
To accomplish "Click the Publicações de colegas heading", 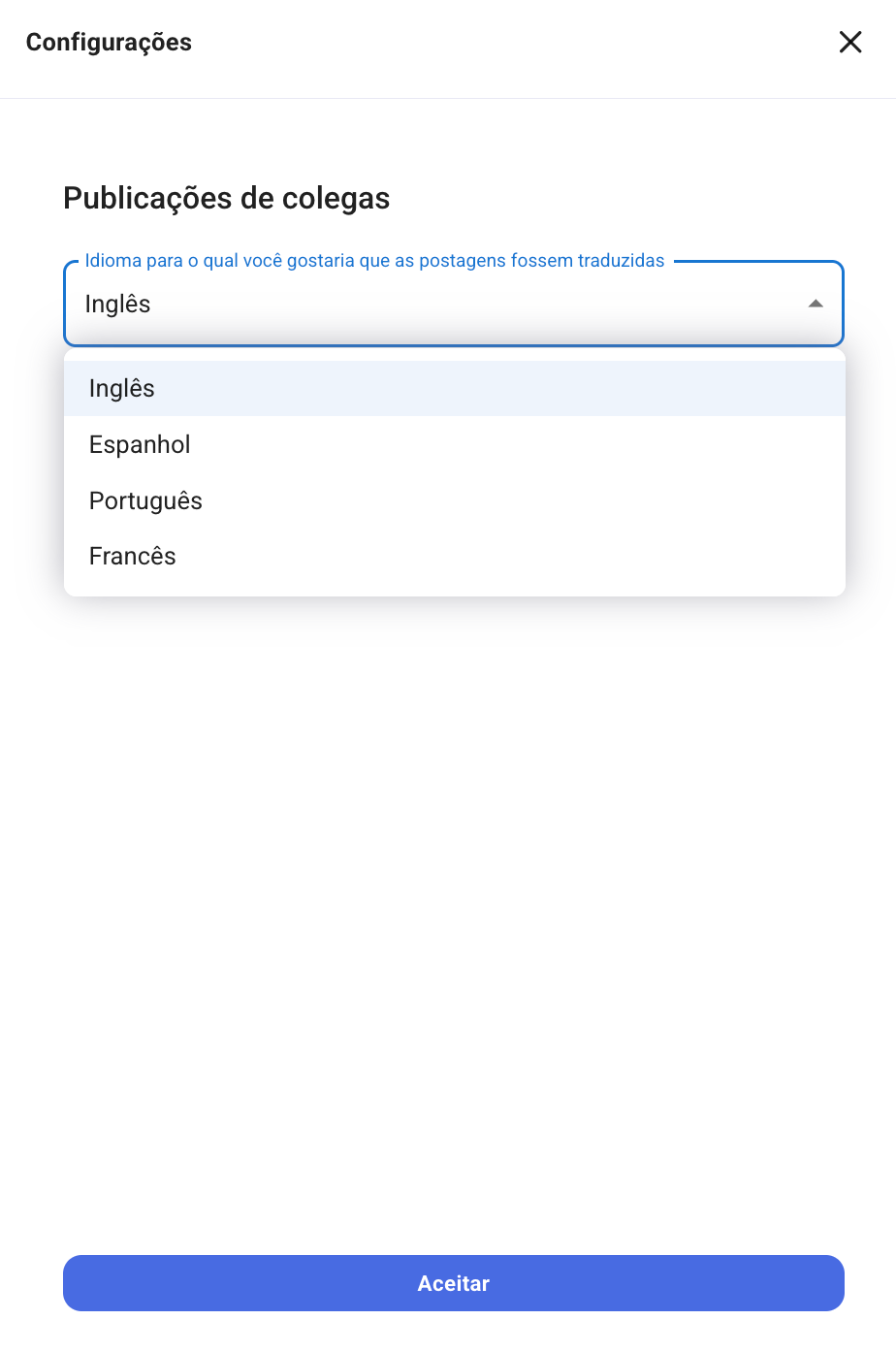I will tap(226, 198).
